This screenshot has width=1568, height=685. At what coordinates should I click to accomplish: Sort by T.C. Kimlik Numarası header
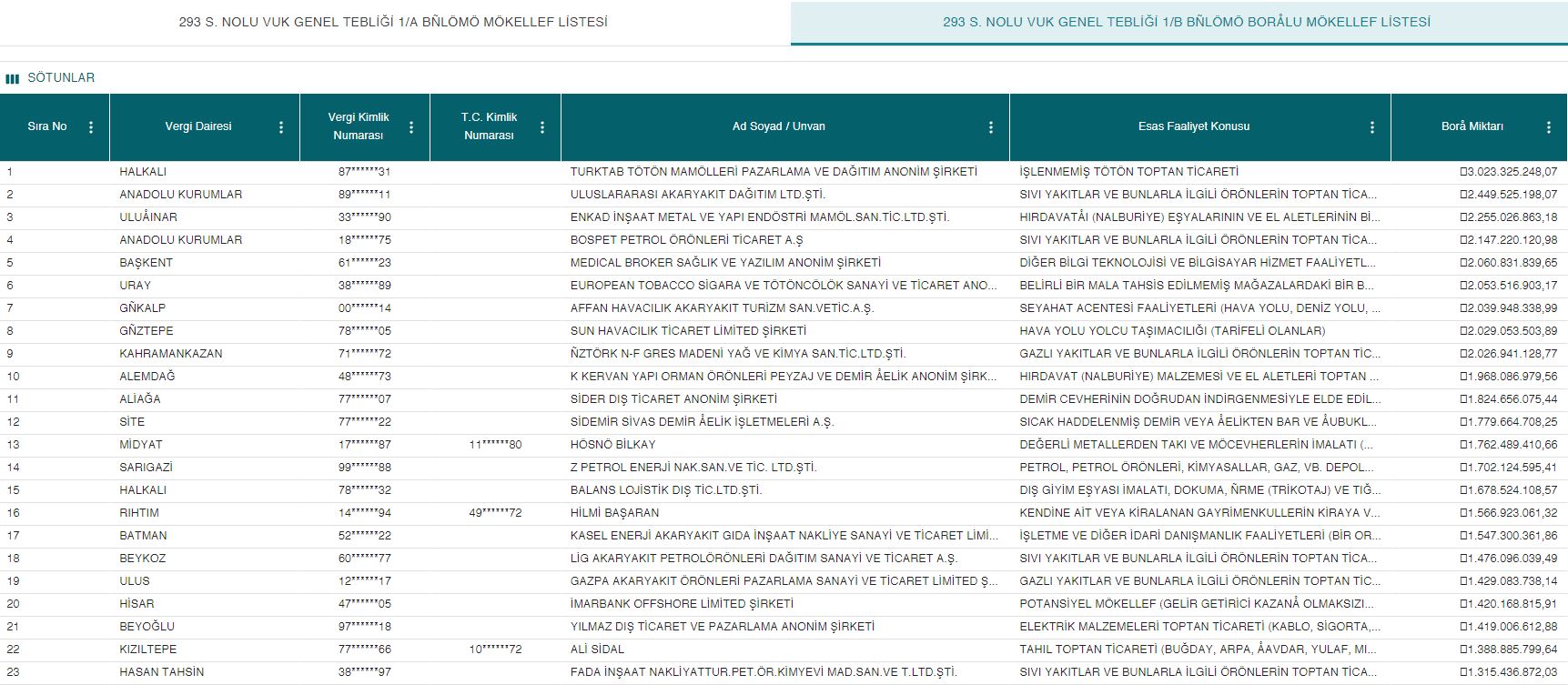coord(489,126)
